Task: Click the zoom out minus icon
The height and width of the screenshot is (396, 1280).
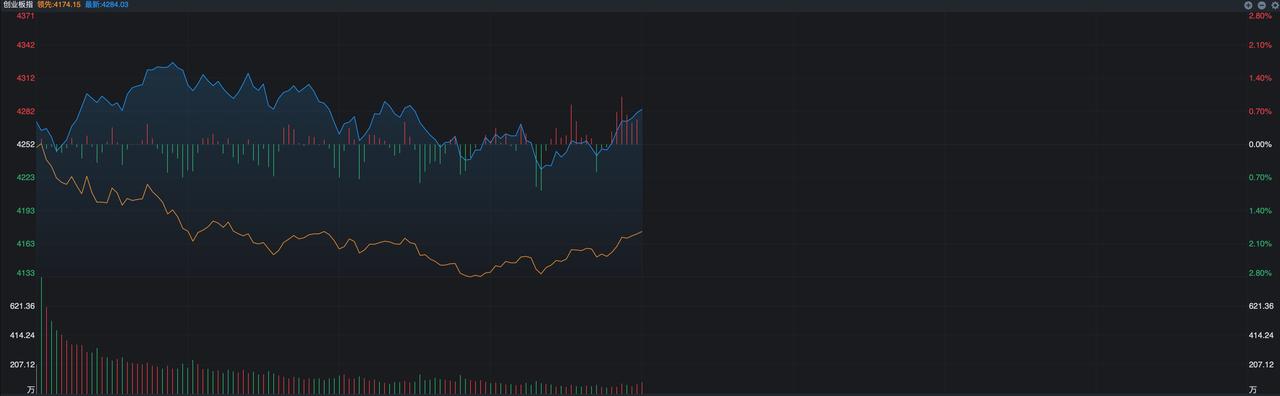Action: [1262, 5]
